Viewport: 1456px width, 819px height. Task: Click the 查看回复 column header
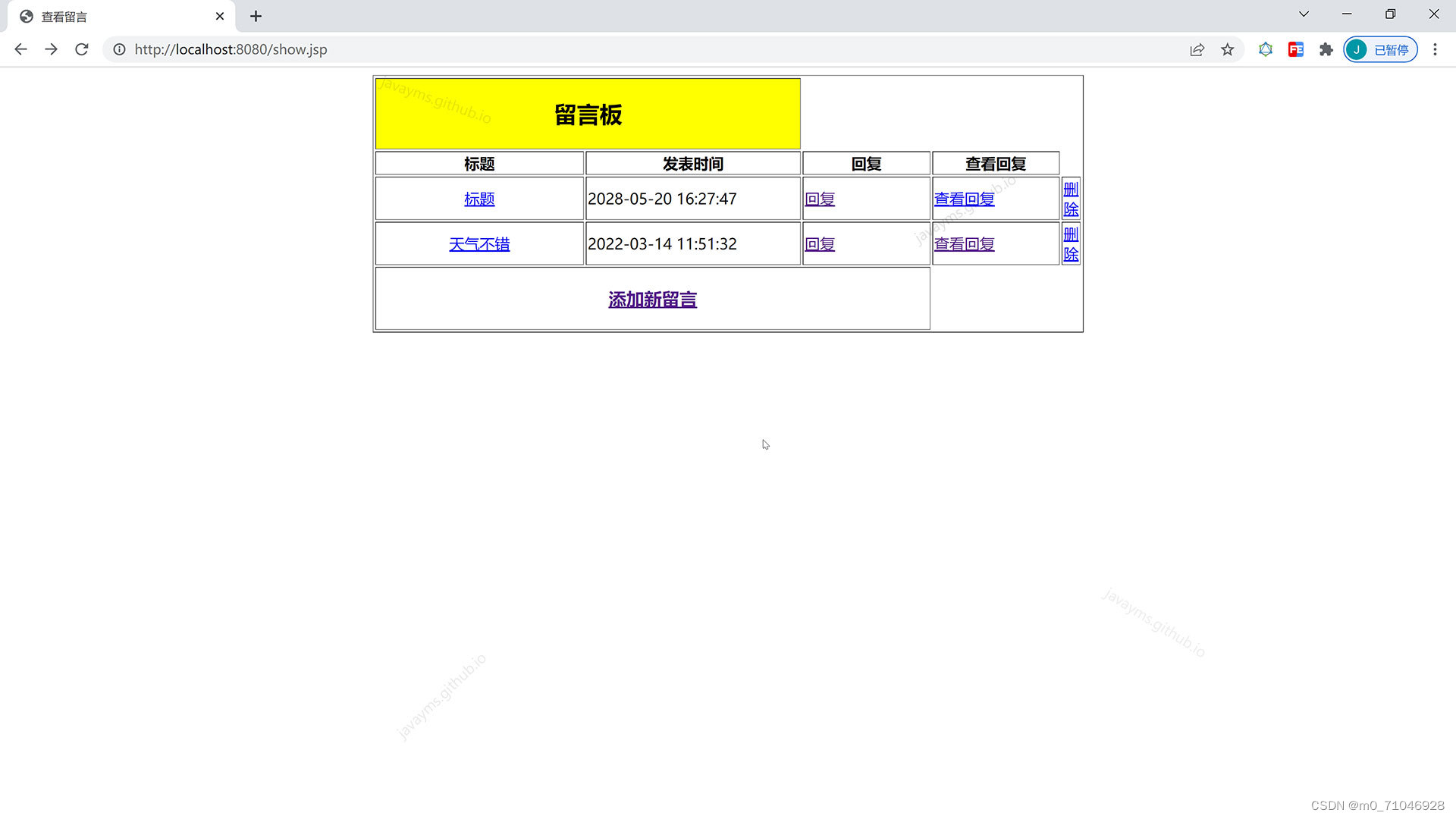tap(996, 164)
